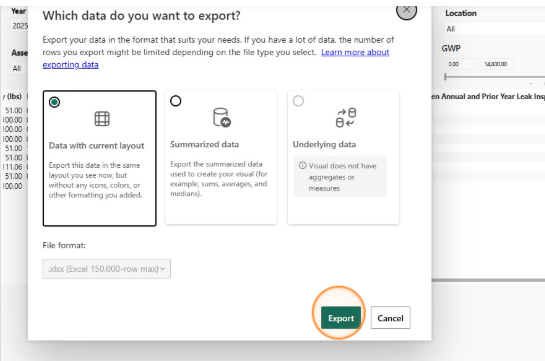Click the summarized data database icon
The image size is (545, 361).
[222, 117]
